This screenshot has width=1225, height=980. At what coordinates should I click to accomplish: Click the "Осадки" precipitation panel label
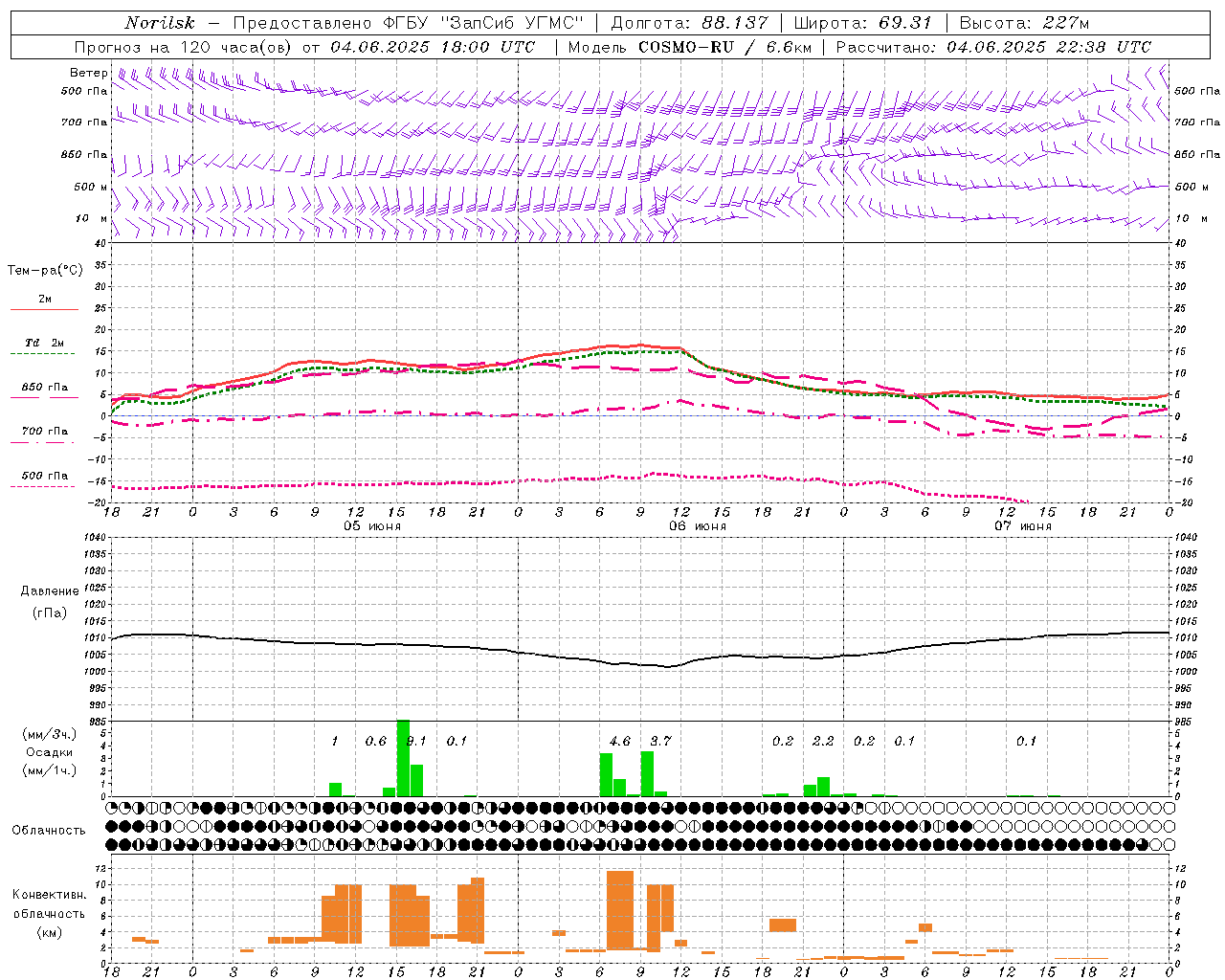50,752
